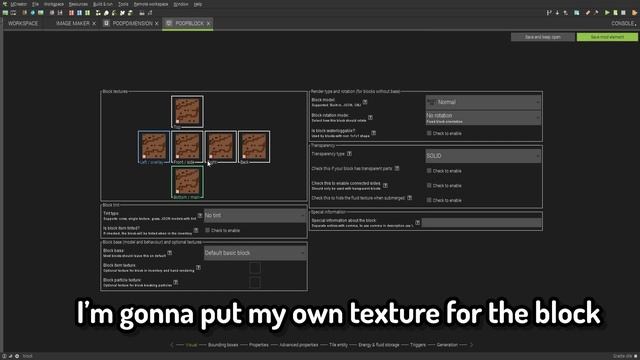Open the Window menu
Viewport: 640px width, 360px height.
point(181,4)
